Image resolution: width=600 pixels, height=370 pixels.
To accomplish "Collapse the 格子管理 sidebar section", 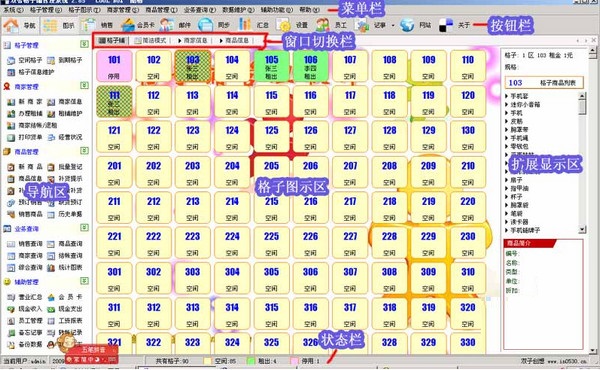I will (x=84, y=44).
